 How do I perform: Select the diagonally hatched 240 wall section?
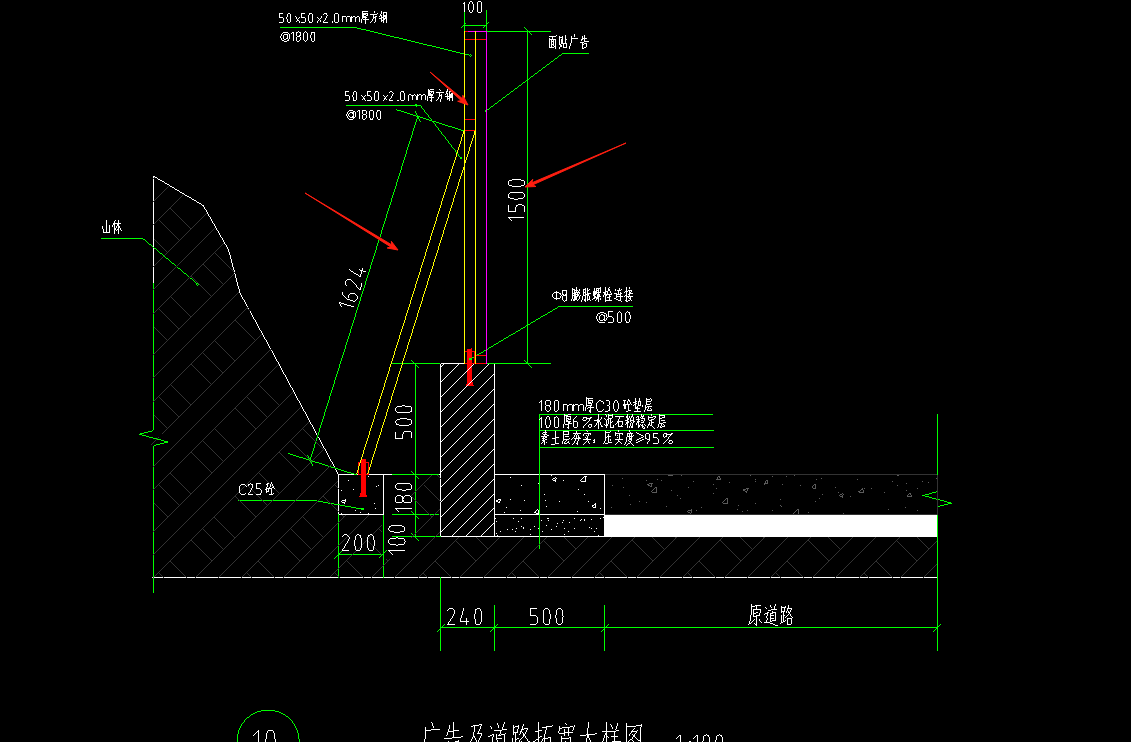[x=467, y=450]
